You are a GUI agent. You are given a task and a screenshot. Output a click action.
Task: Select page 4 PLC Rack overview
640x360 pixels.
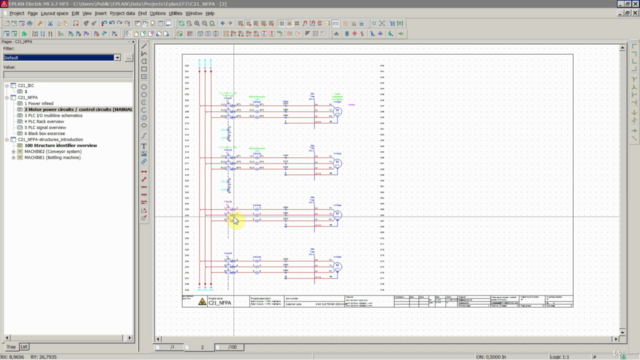pos(44,122)
